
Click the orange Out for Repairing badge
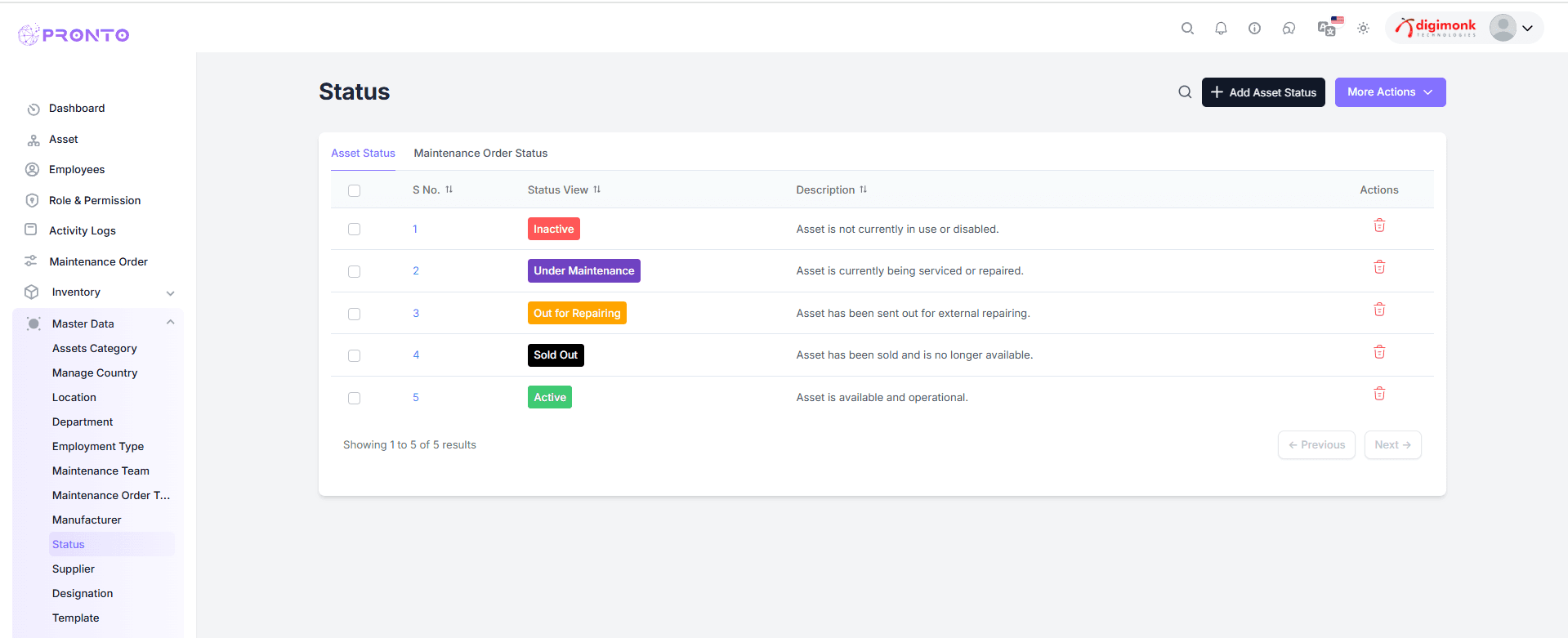577,313
